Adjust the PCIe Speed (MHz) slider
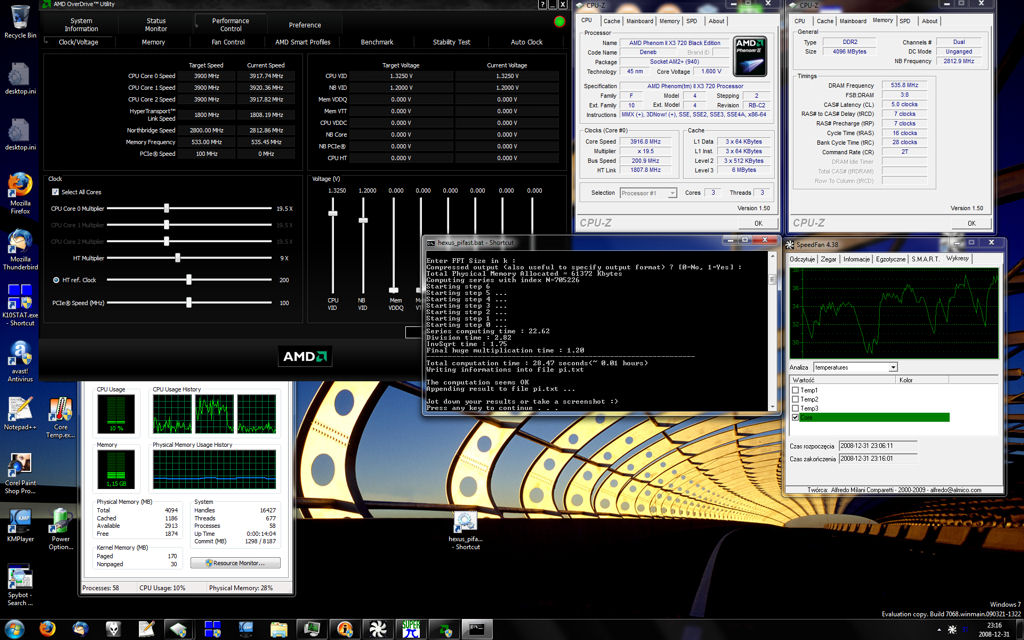The image size is (1024, 640). pyautogui.click(x=189, y=302)
